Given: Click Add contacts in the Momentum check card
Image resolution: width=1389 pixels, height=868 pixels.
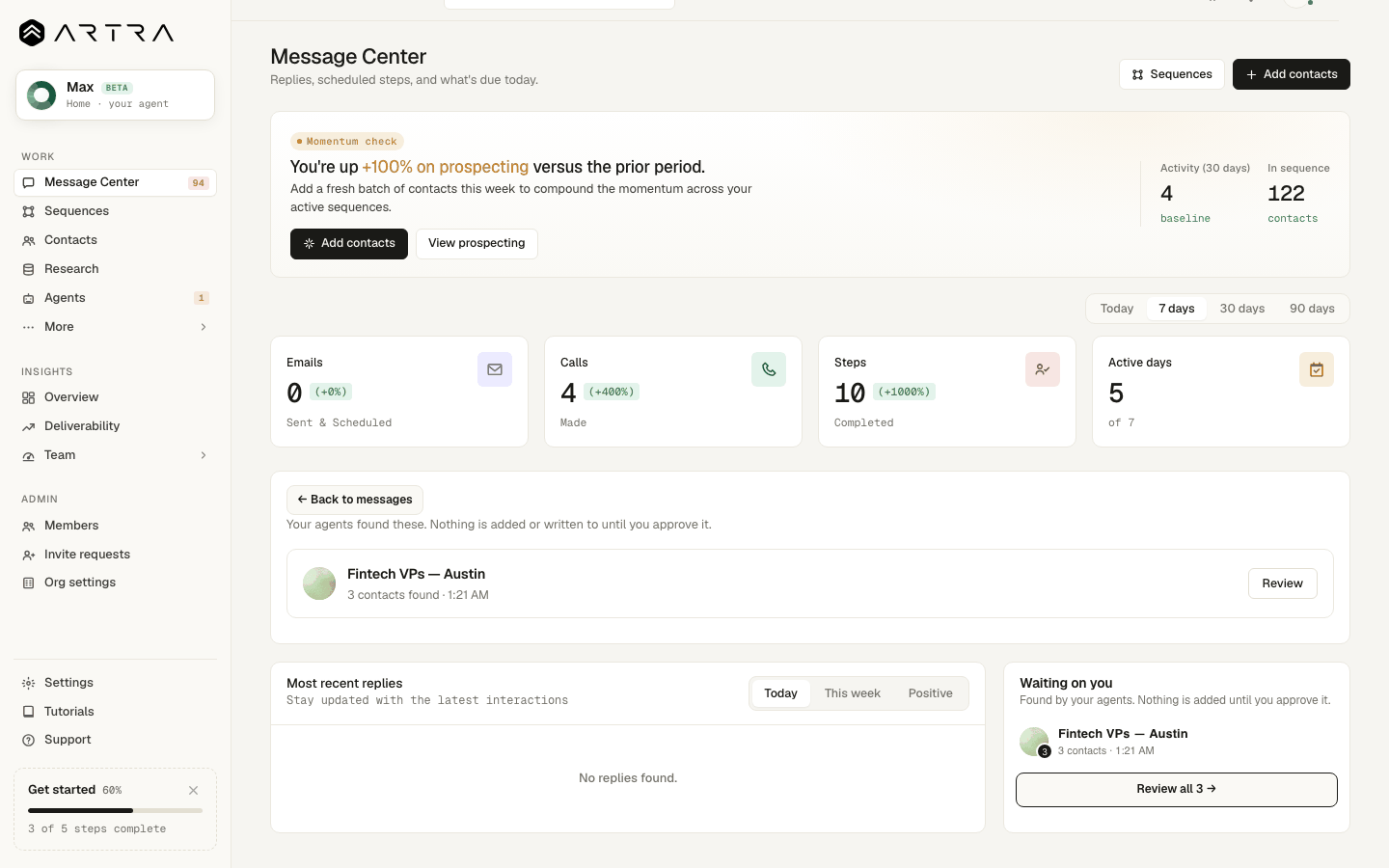Looking at the screenshot, I should click(349, 244).
